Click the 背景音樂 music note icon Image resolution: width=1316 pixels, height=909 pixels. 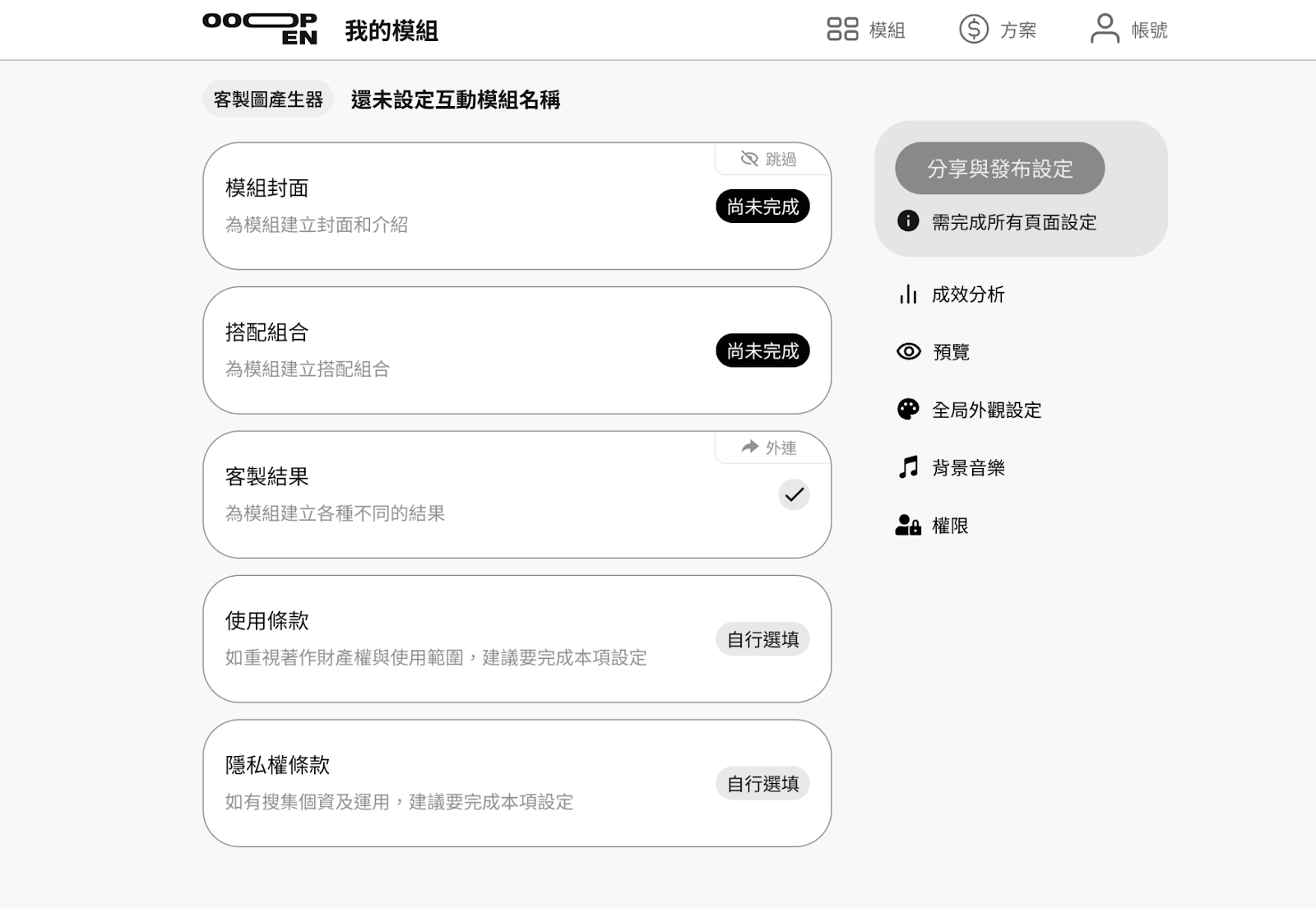tap(908, 467)
